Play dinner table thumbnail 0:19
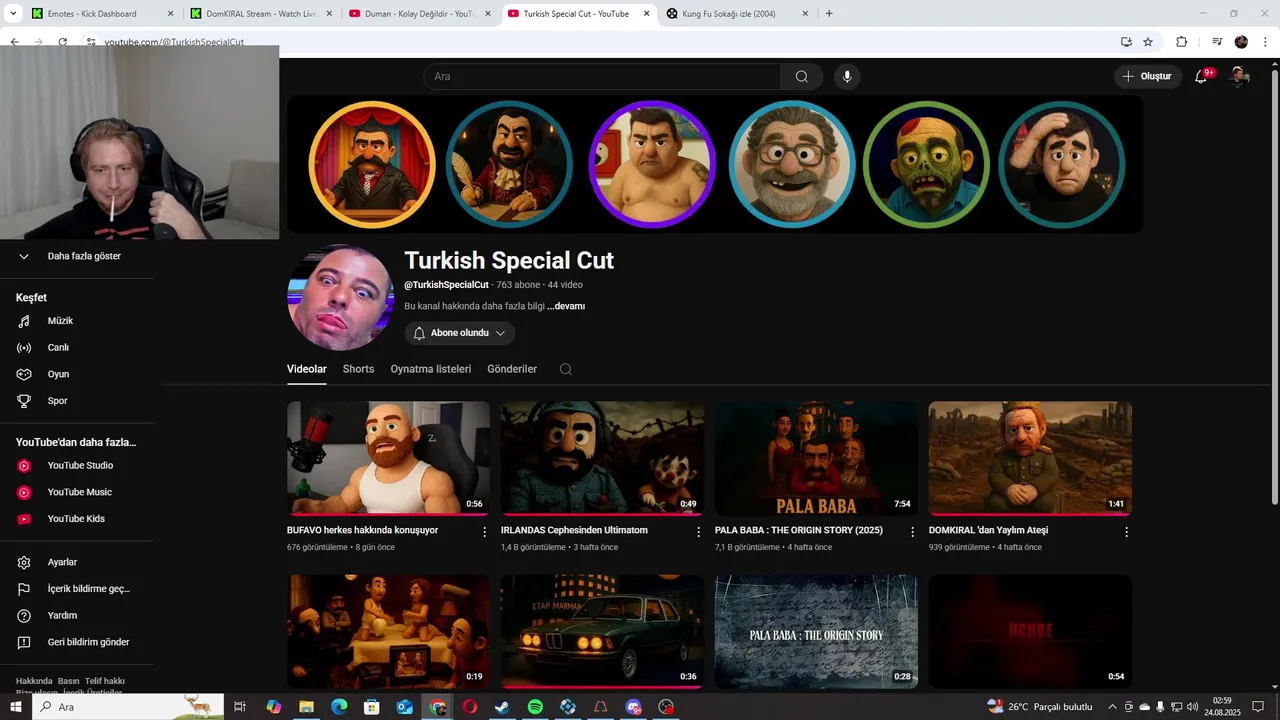 coord(389,630)
